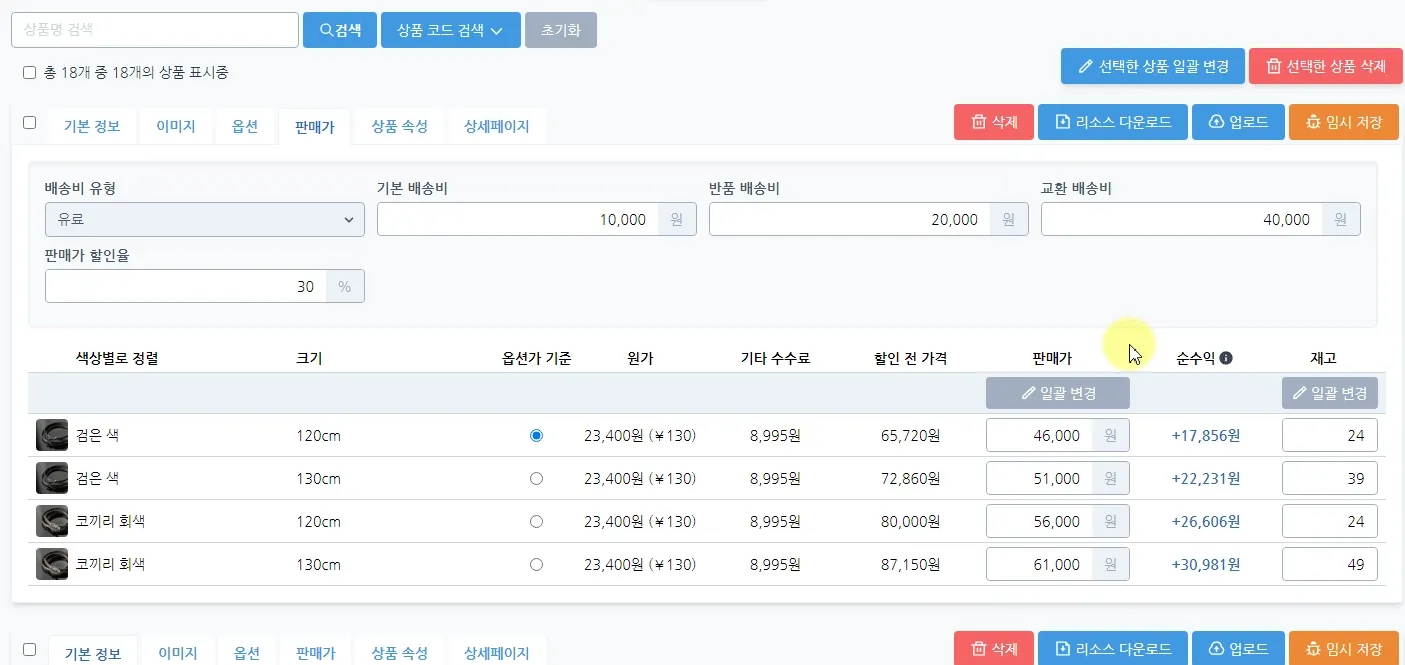Open thumbnail of 검은 색 120cm row
The image size is (1405, 665).
click(x=52, y=436)
